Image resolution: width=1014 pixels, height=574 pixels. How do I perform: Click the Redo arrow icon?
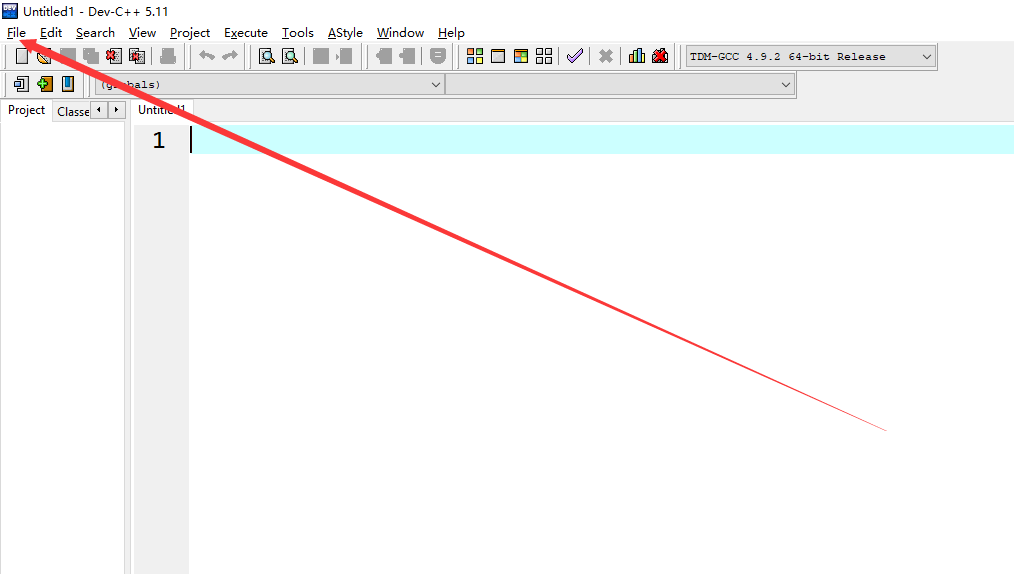pos(230,56)
